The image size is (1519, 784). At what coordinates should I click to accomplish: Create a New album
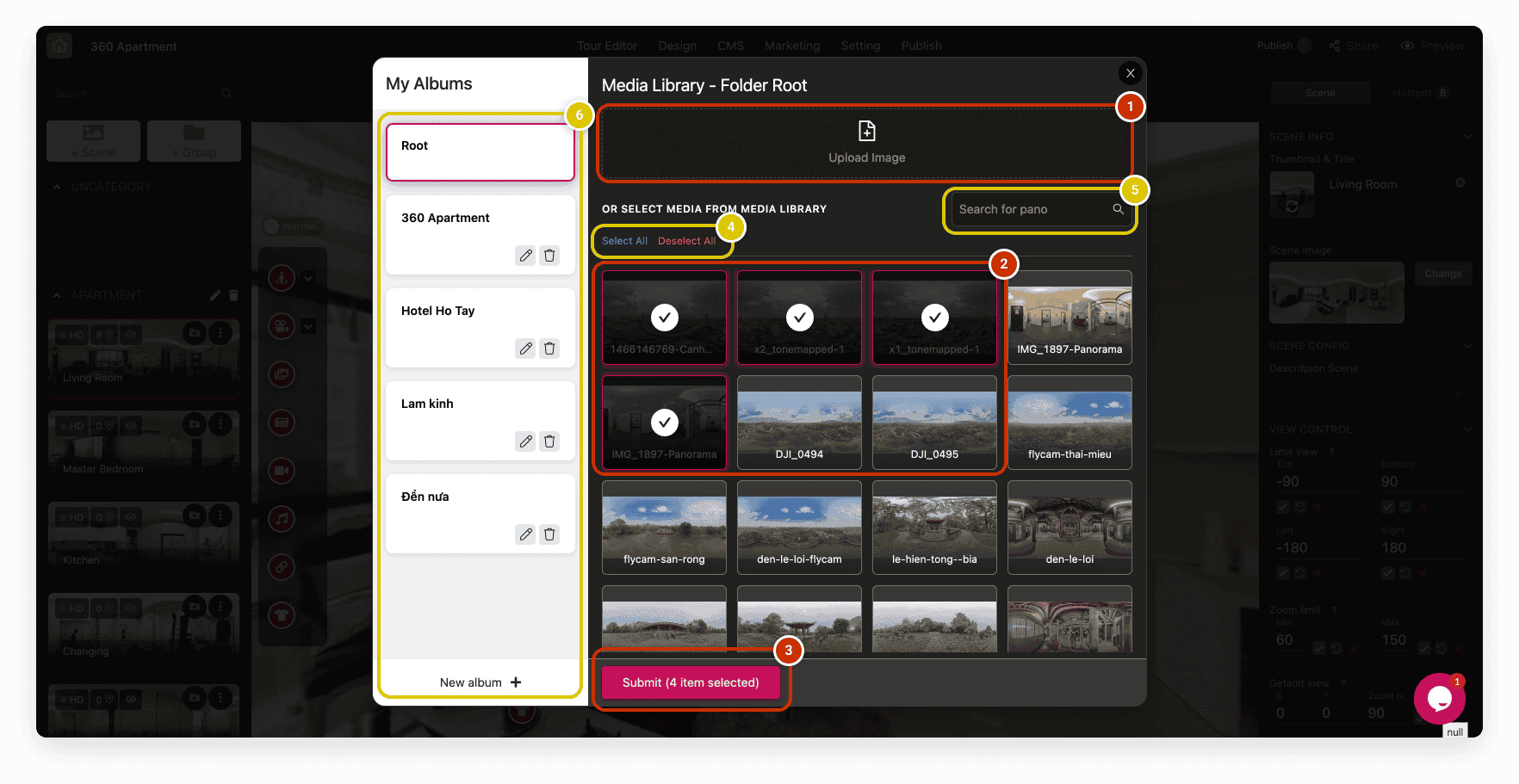click(x=480, y=682)
